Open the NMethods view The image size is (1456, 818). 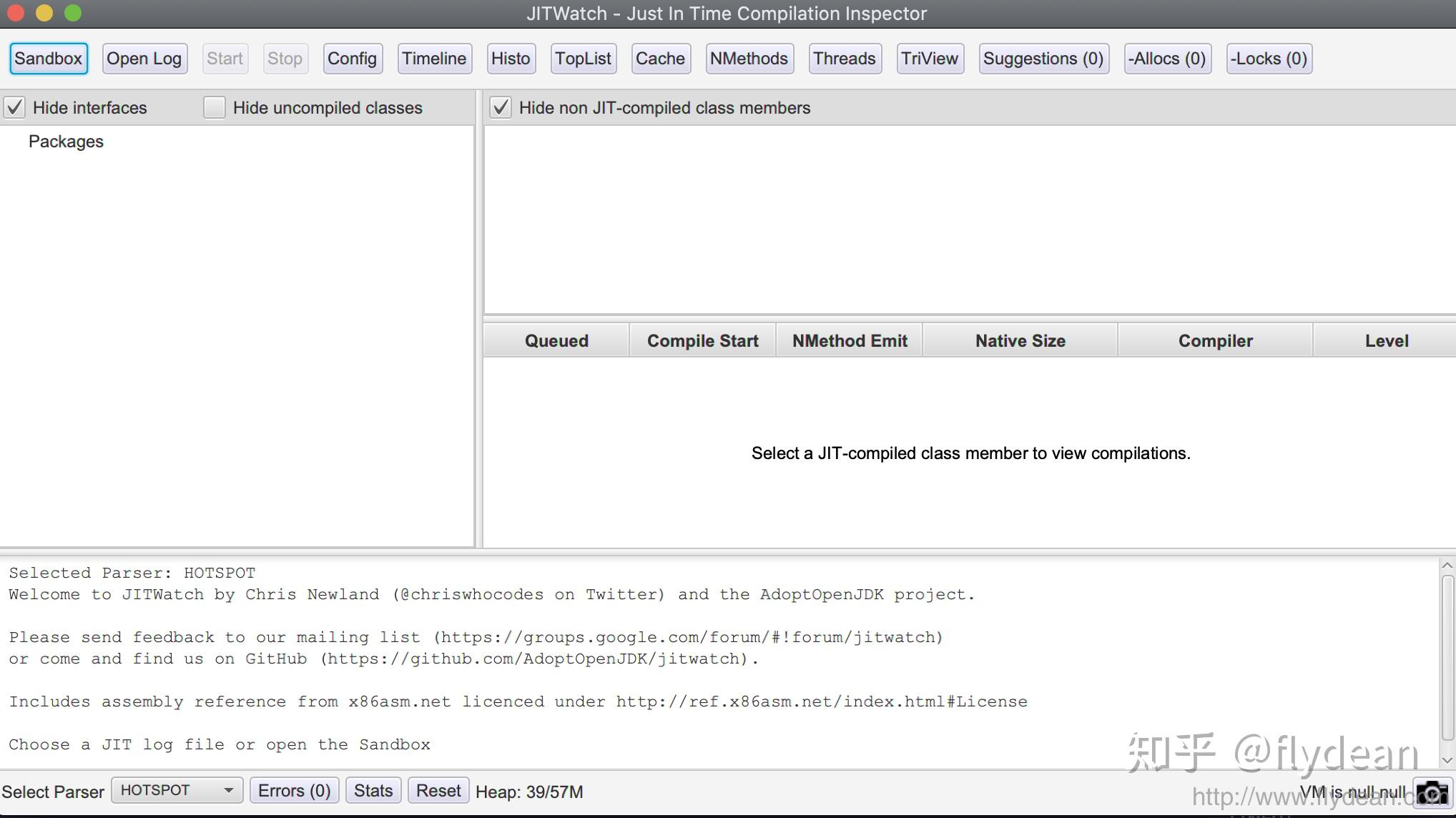(749, 59)
